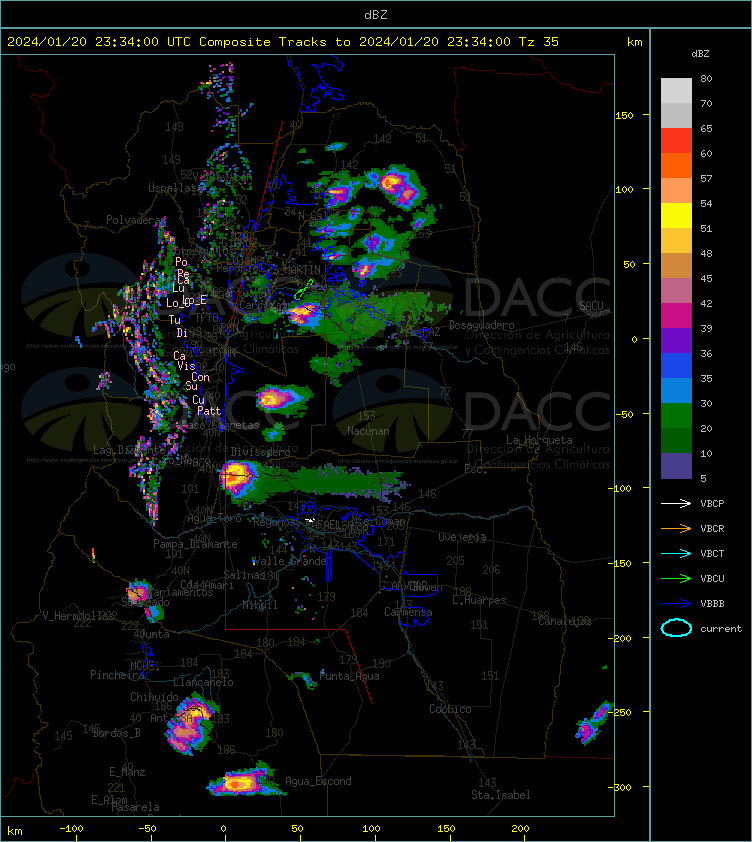The image size is (752, 842).
Task: Click the 'Valle_Grande' place label
Action: coord(290,561)
